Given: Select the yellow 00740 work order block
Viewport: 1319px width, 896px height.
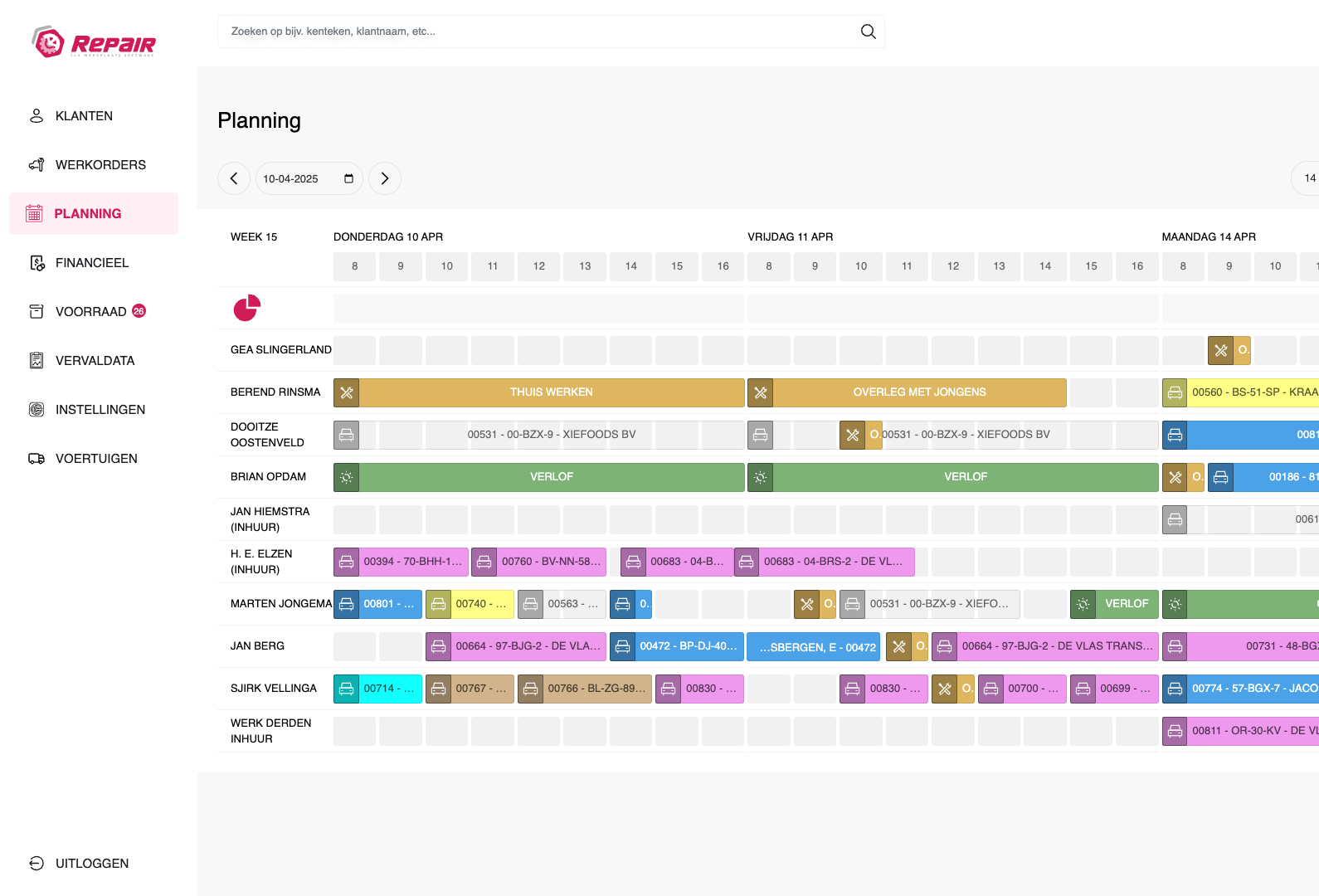Looking at the screenshot, I should click(480, 604).
